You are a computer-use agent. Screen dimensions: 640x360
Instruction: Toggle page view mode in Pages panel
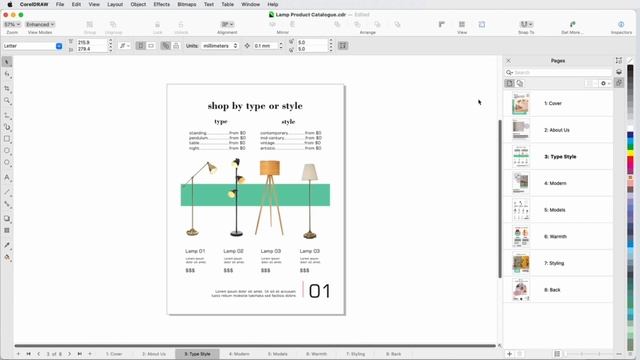[x=509, y=83]
